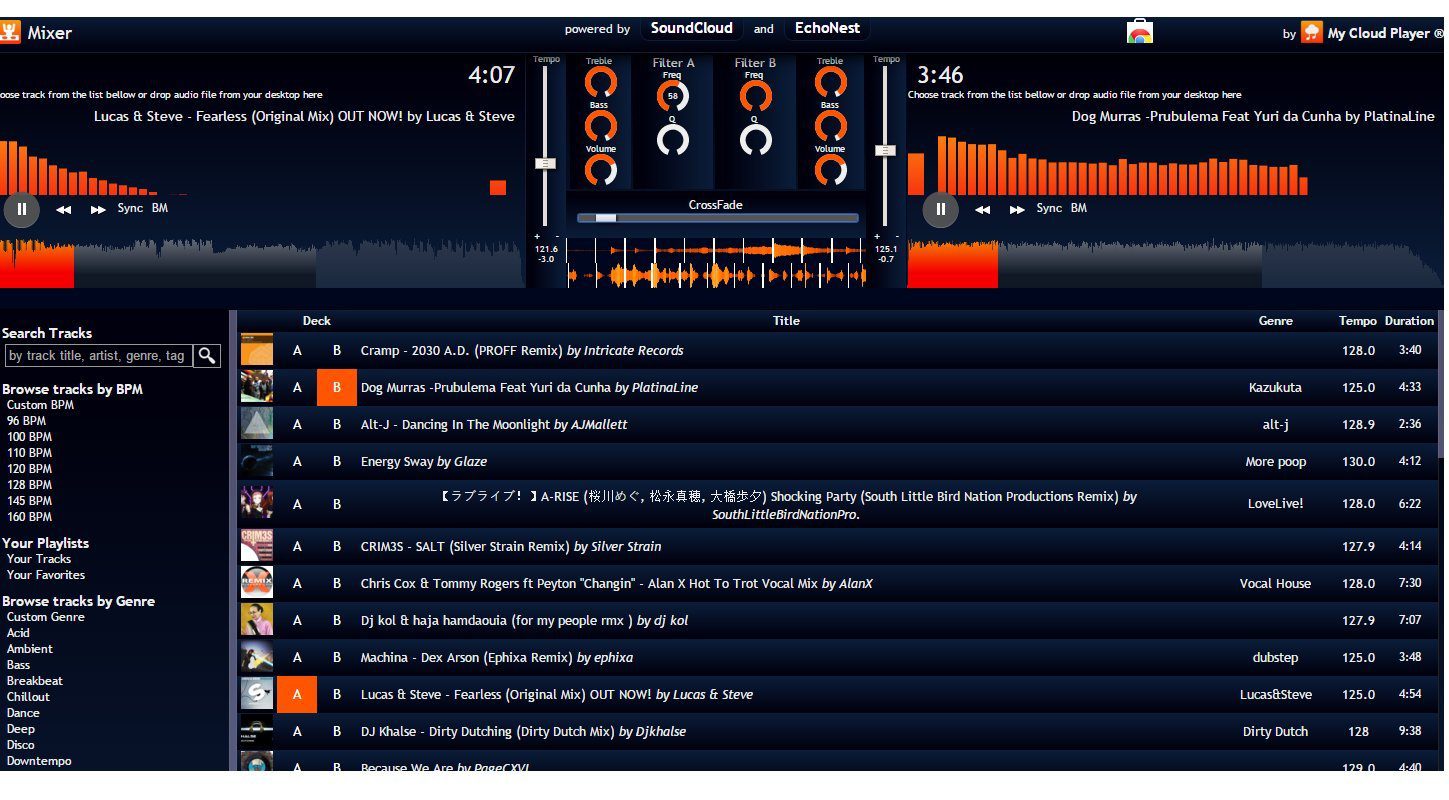This screenshot has height=800, width=1449.
Task: Click the plus under deck B tempo
Action: [x=878, y=237]
